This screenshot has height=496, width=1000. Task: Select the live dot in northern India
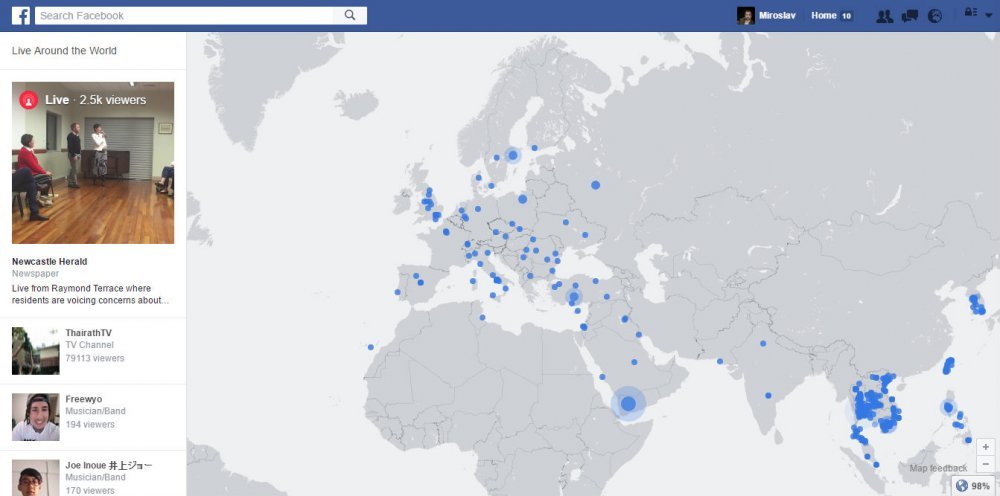point(763,343)
